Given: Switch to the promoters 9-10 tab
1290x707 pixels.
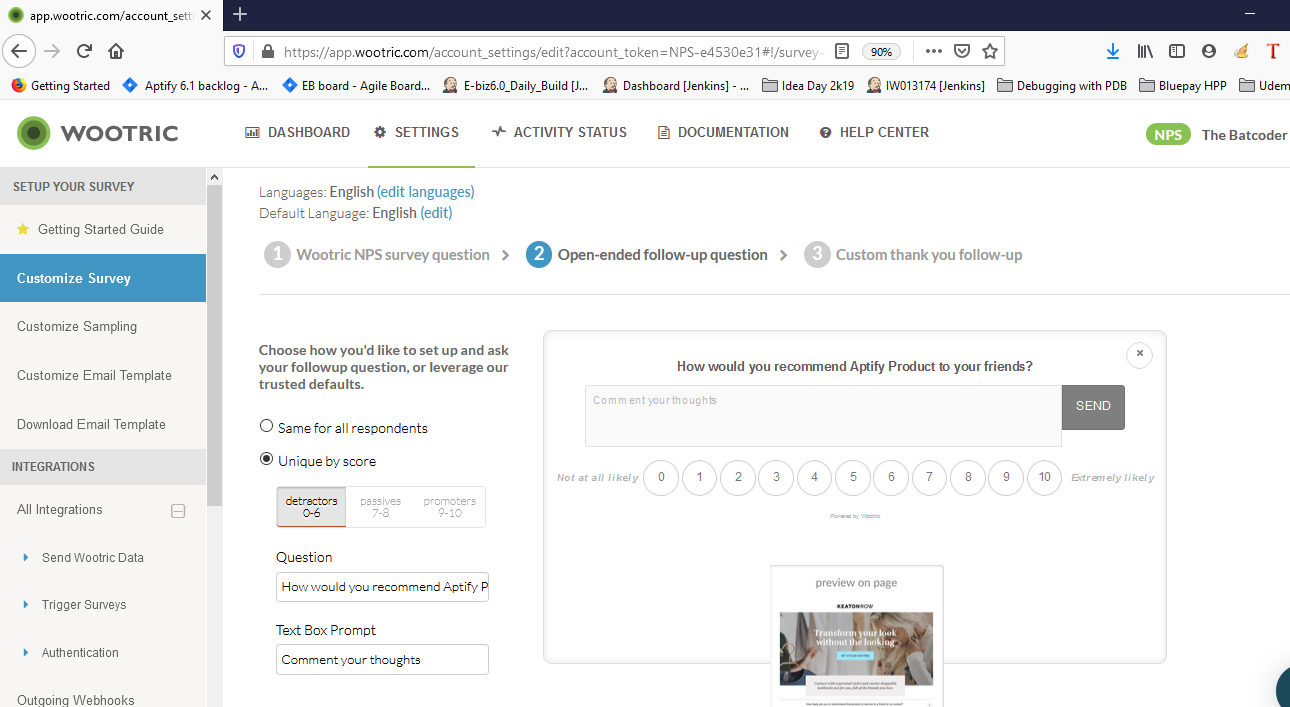Looking at the screenshot, I should tap(449, 507).
